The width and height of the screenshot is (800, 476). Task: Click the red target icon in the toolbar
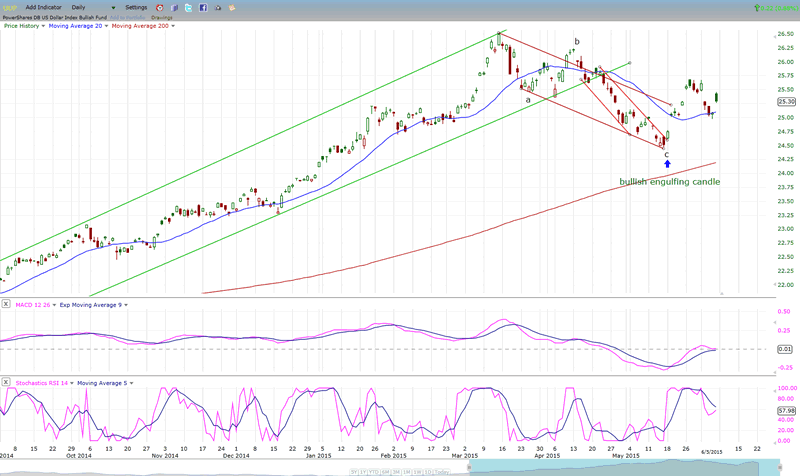pyautogui.click(x=158, y=7)
